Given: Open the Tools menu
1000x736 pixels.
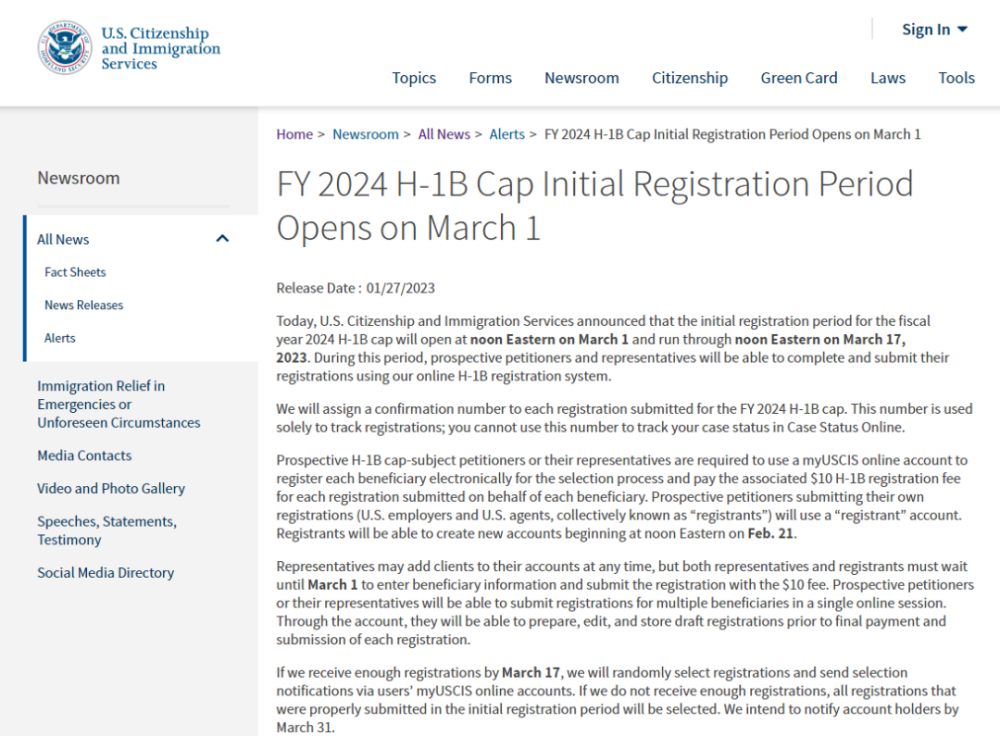Looking at the screenshot, I should (x=955, y=78).
